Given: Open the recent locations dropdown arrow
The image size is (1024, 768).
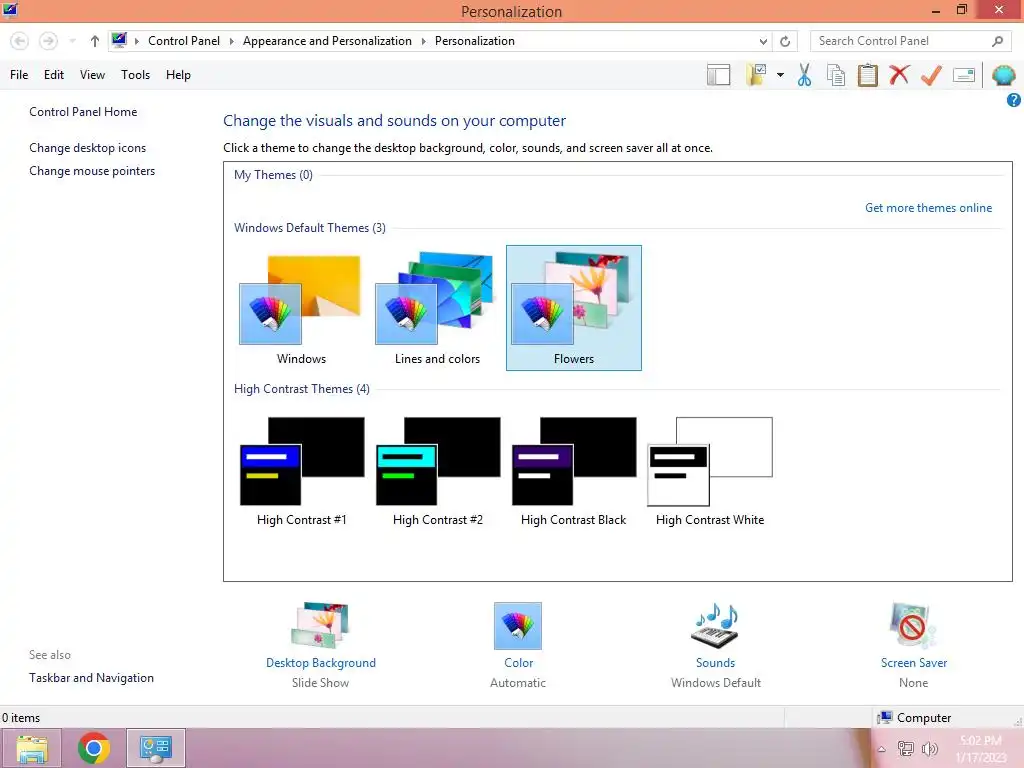Looking at the screenshot, I should 72,41.
